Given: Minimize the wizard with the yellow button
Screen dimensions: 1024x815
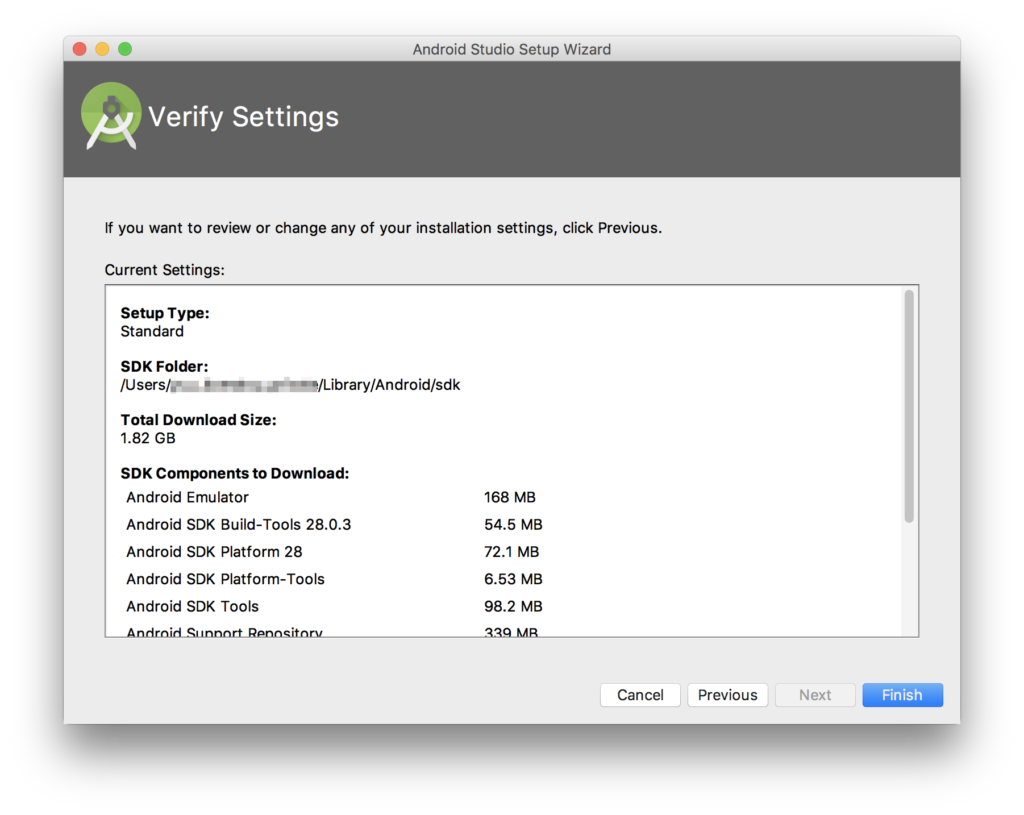Looking at the screenshot, I should [x=103, y=49].
